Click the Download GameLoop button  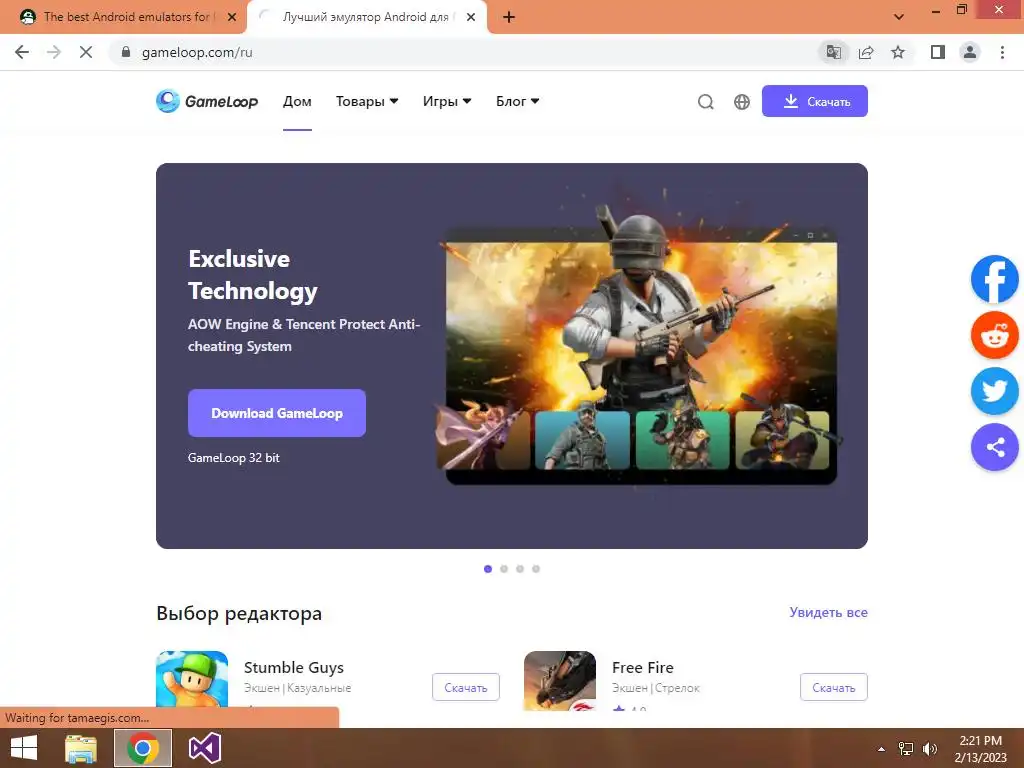coord(277,413)
